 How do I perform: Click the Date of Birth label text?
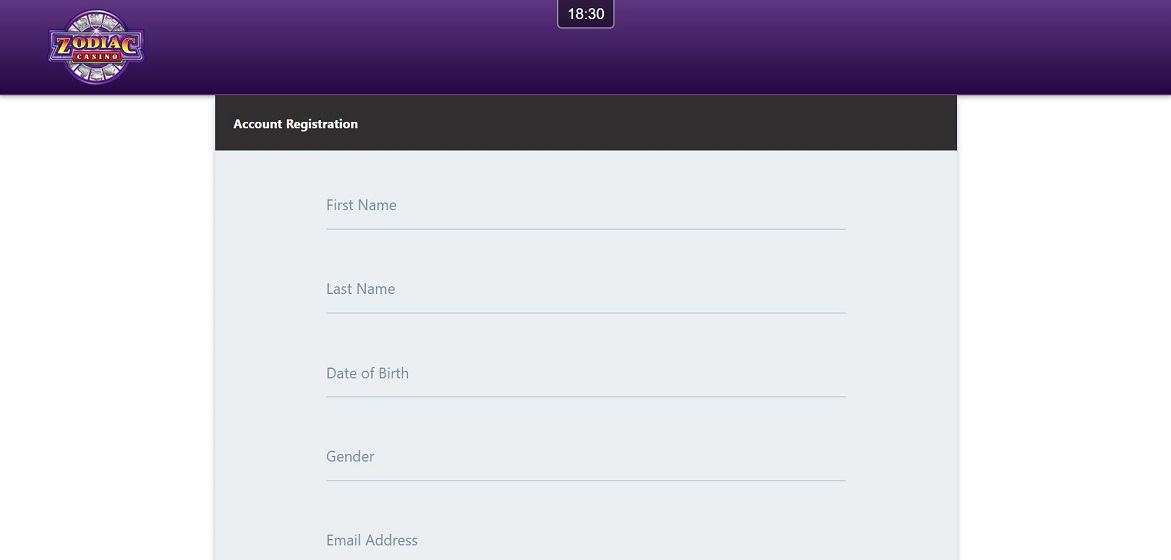pos(367,373)
